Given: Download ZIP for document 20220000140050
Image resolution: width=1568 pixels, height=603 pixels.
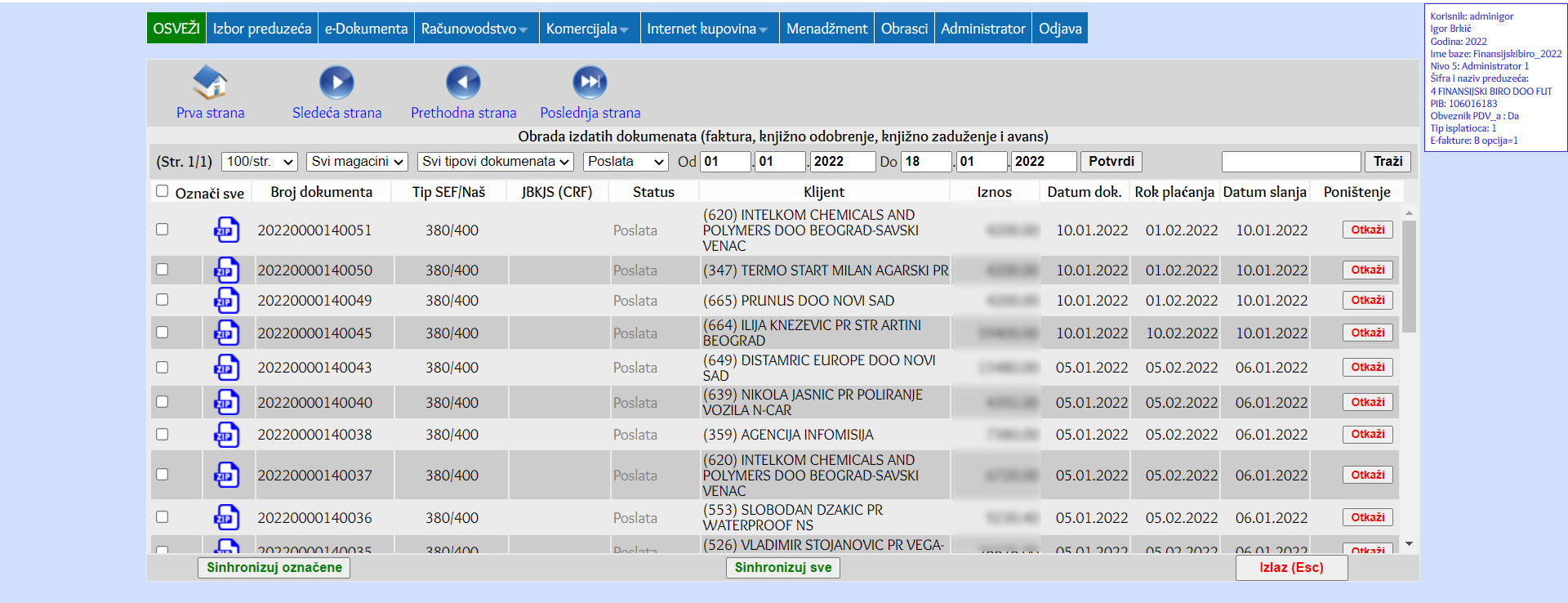Looking at the screenshot, I should coord(226,270).
